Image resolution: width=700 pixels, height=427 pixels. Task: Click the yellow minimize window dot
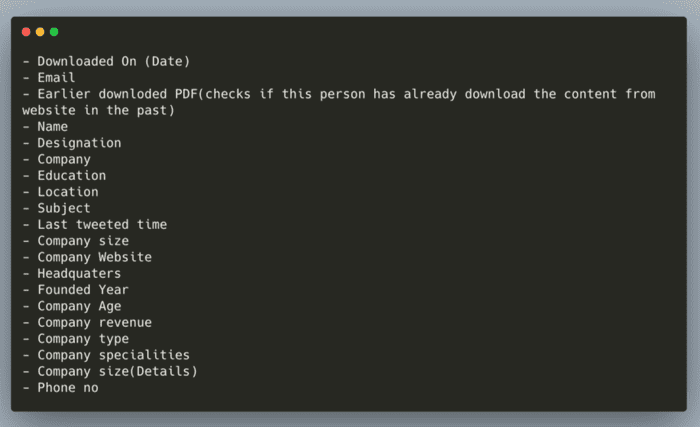40,32
